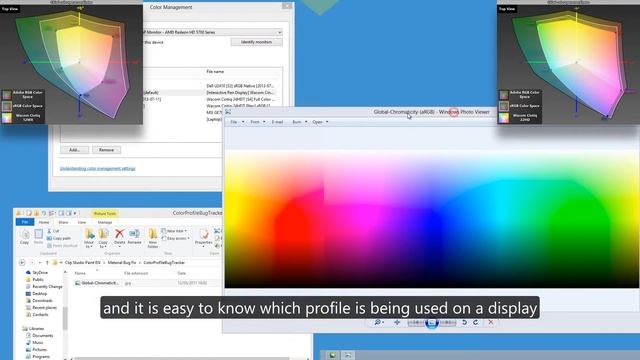Select the Interactive Pen Display Wacom profile row
640x360 pixels.
(208, 93)
